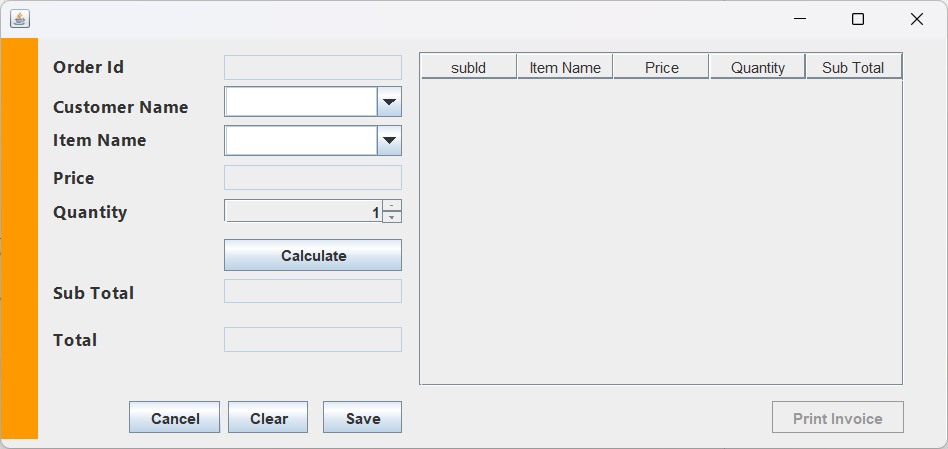Screen dimensions: 948x449
Task: Focus the Order Id text field
Action: point(312,68)
